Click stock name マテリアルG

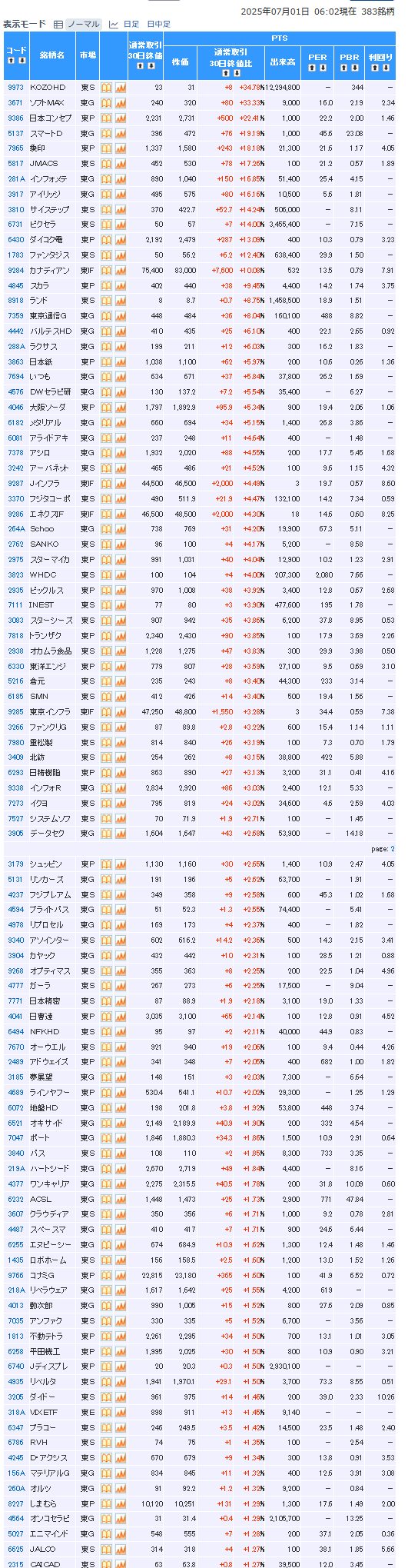50,1473
